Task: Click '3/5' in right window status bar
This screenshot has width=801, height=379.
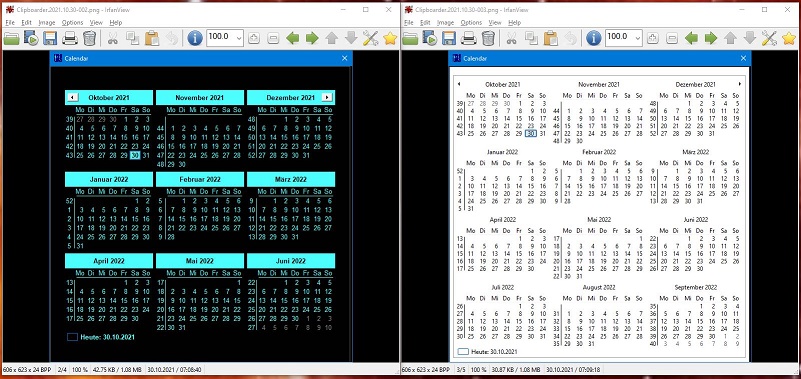Action: (461, 369)
